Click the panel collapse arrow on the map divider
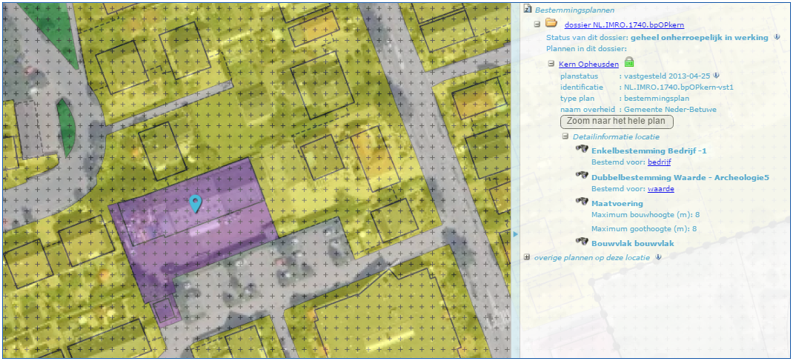This screenshot has width=796, height=363. pyautogui.click(x=515, y=234)
